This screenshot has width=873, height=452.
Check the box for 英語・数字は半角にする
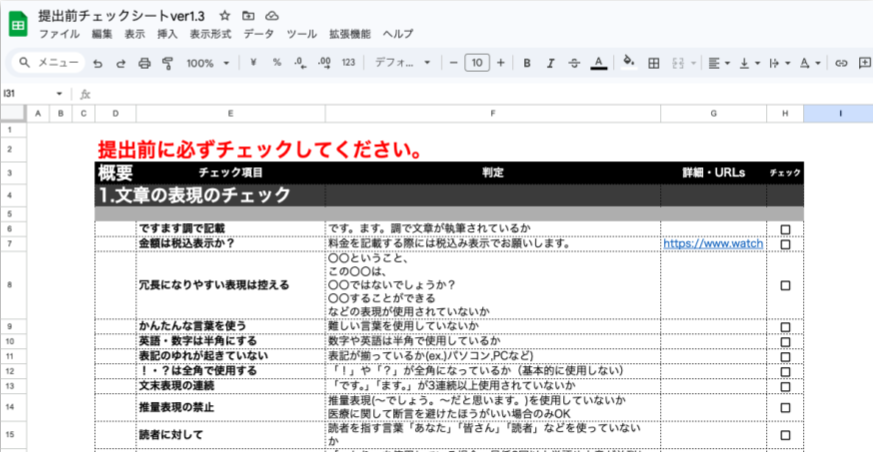tap(785, 342)
